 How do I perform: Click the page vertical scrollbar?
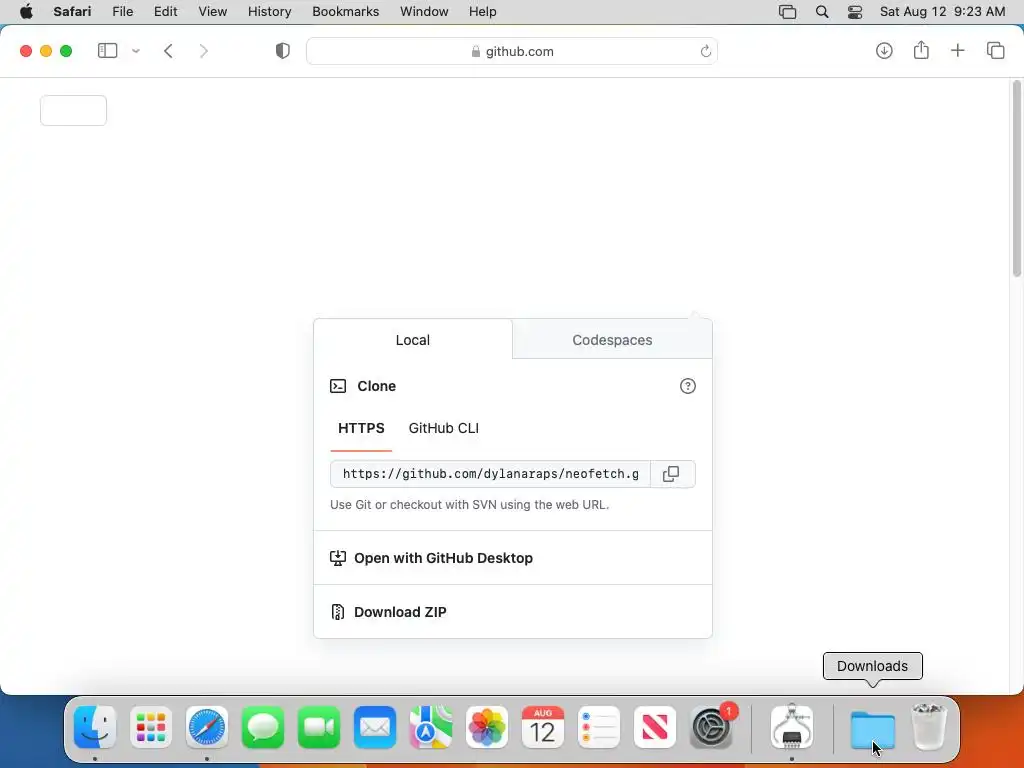pyautogui.click(x=1017, y=178)
